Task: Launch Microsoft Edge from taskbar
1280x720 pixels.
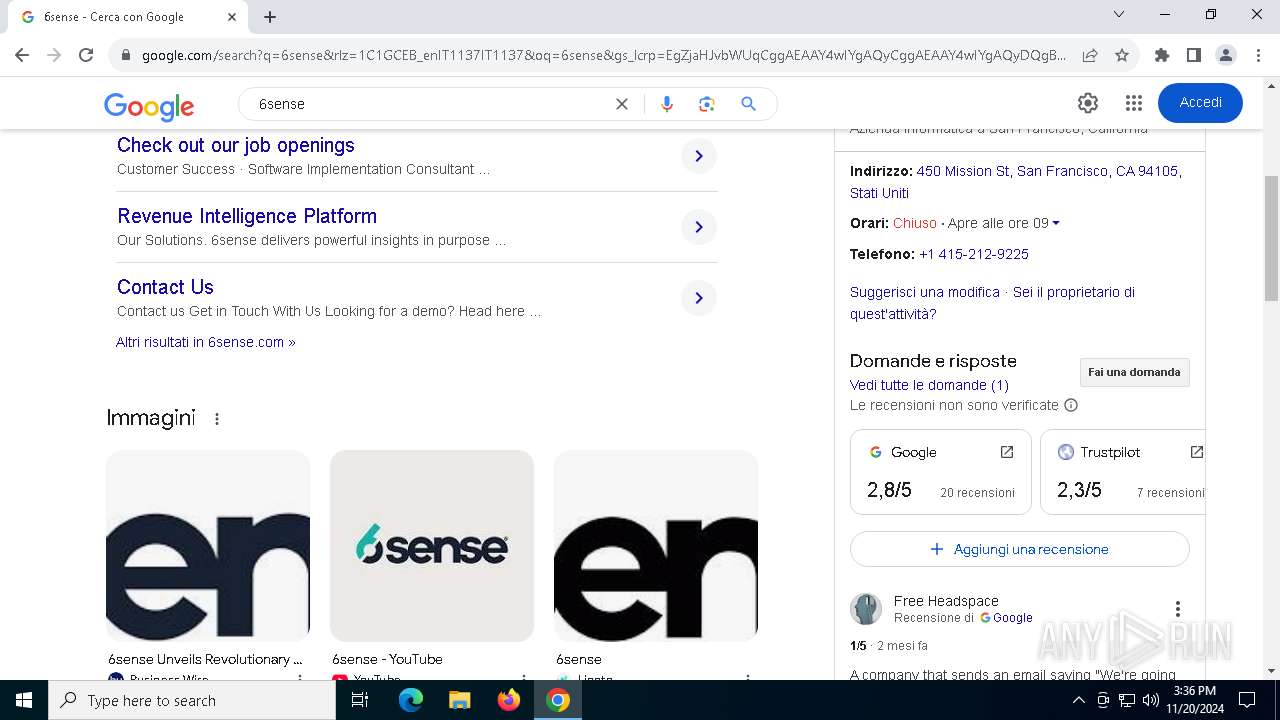Action: [411, 700]
